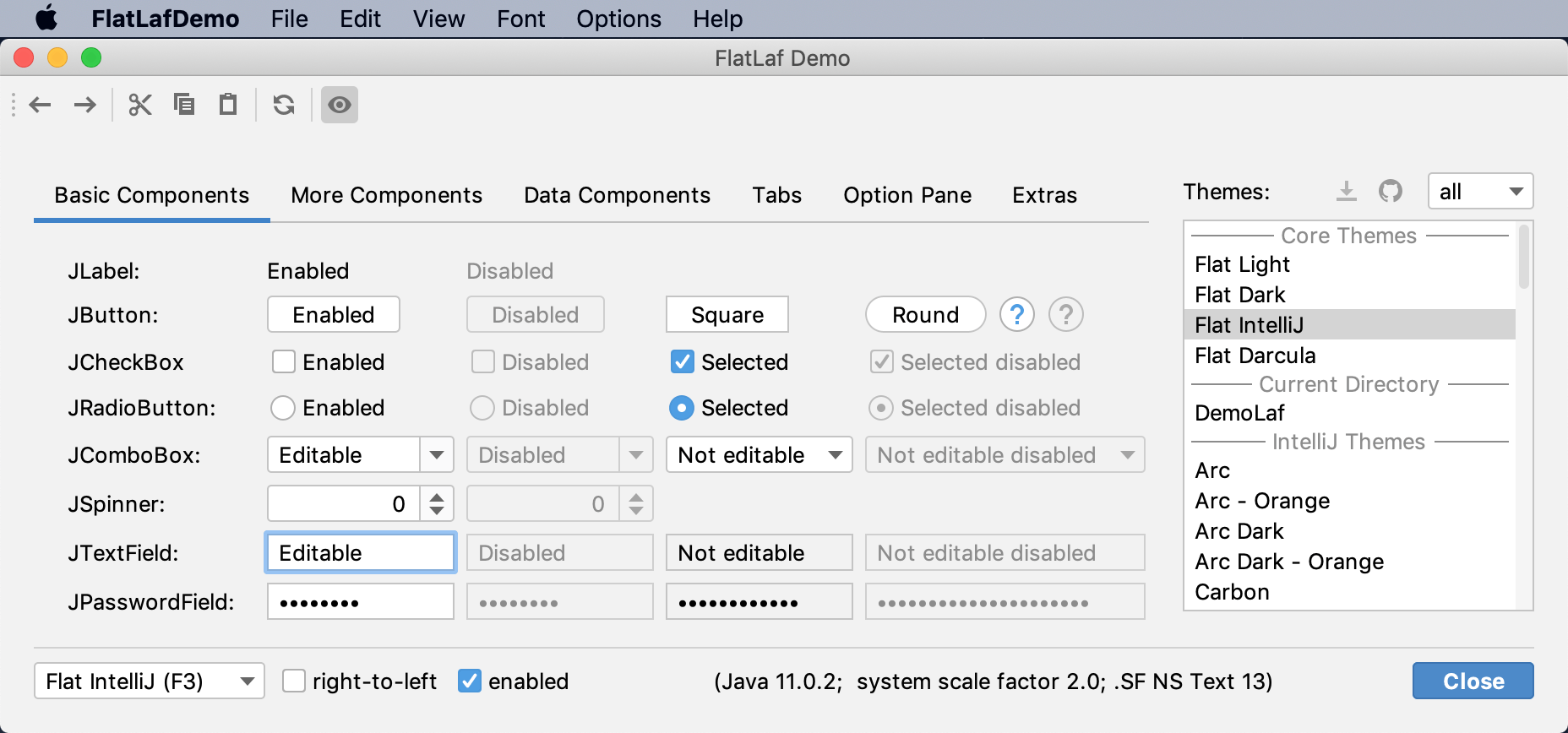Select the Carbon theme
The height and width of the screenshot is (733, 1568).
(x=1350, y=592)
